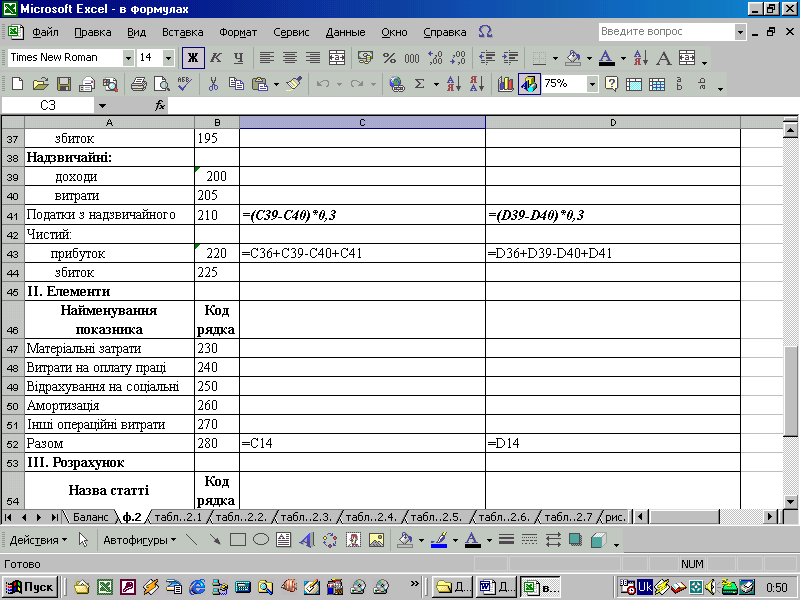Select the Oval drawing tool
The image size is (800, 600).
pyautogui.click(x=261, y=540)
